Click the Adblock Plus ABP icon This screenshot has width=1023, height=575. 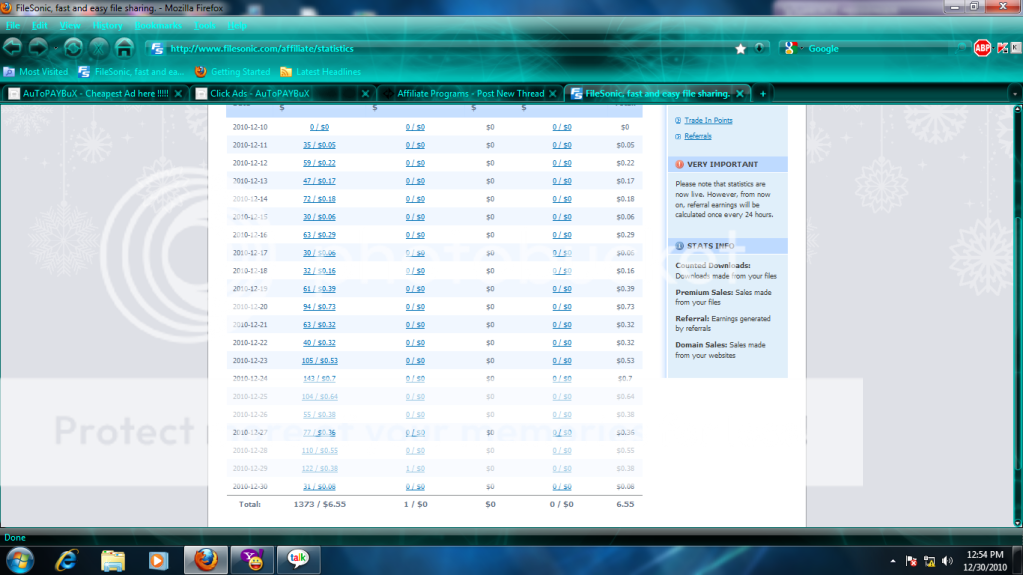click(982, 48)
